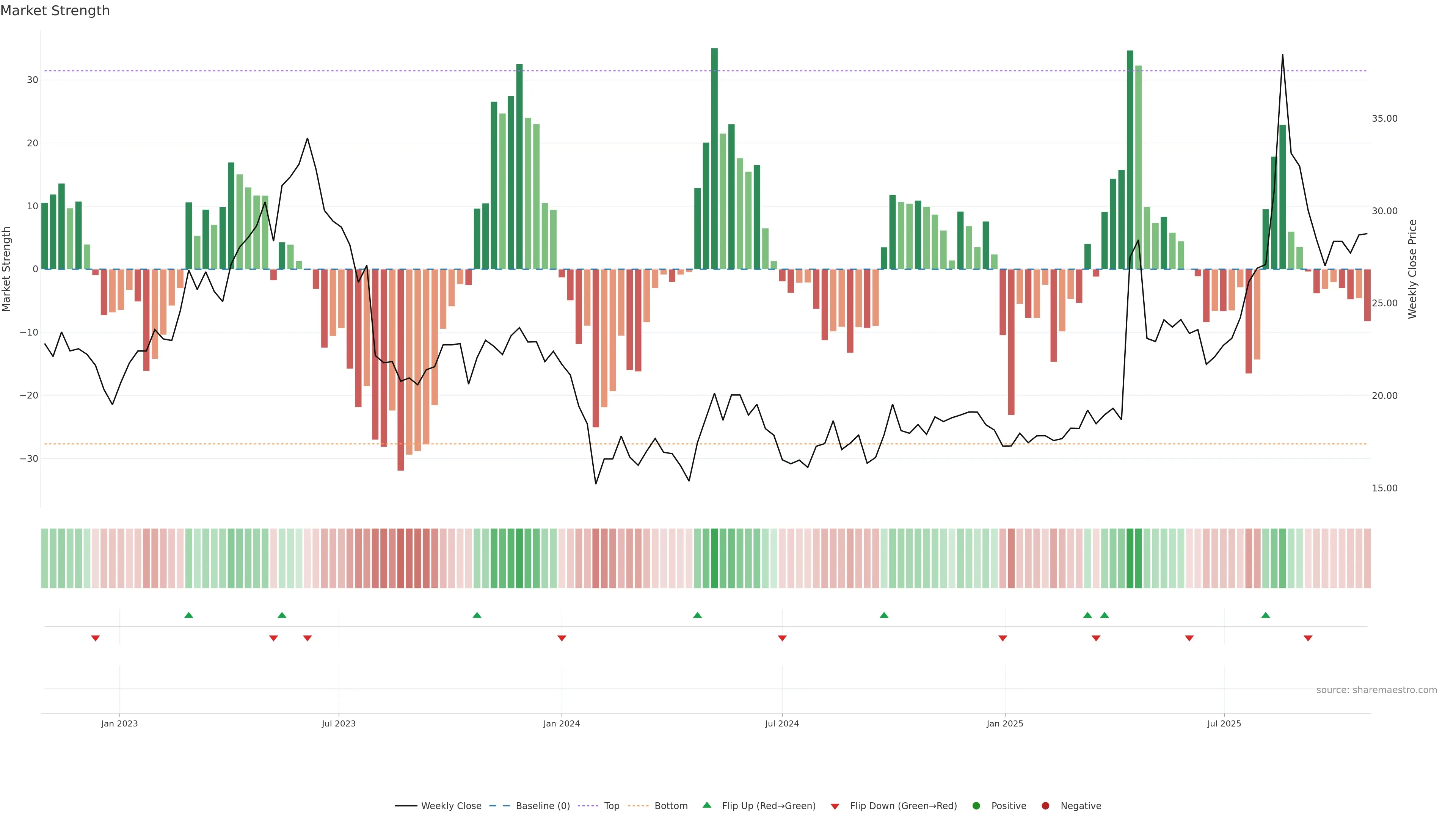Click the red flip-down marker at Jan 2024
The width and height of the screenshot is (1456, 819).
(562, 638)
